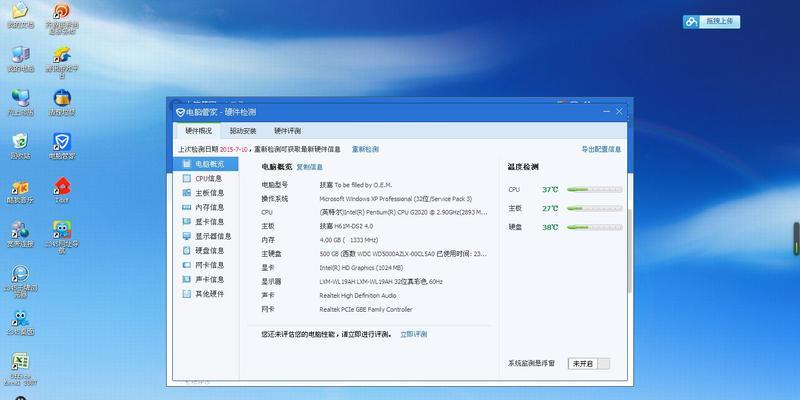This screenshot has height=400, width=800.
Task: Click the 温度检测 heading
Action: 523,167
